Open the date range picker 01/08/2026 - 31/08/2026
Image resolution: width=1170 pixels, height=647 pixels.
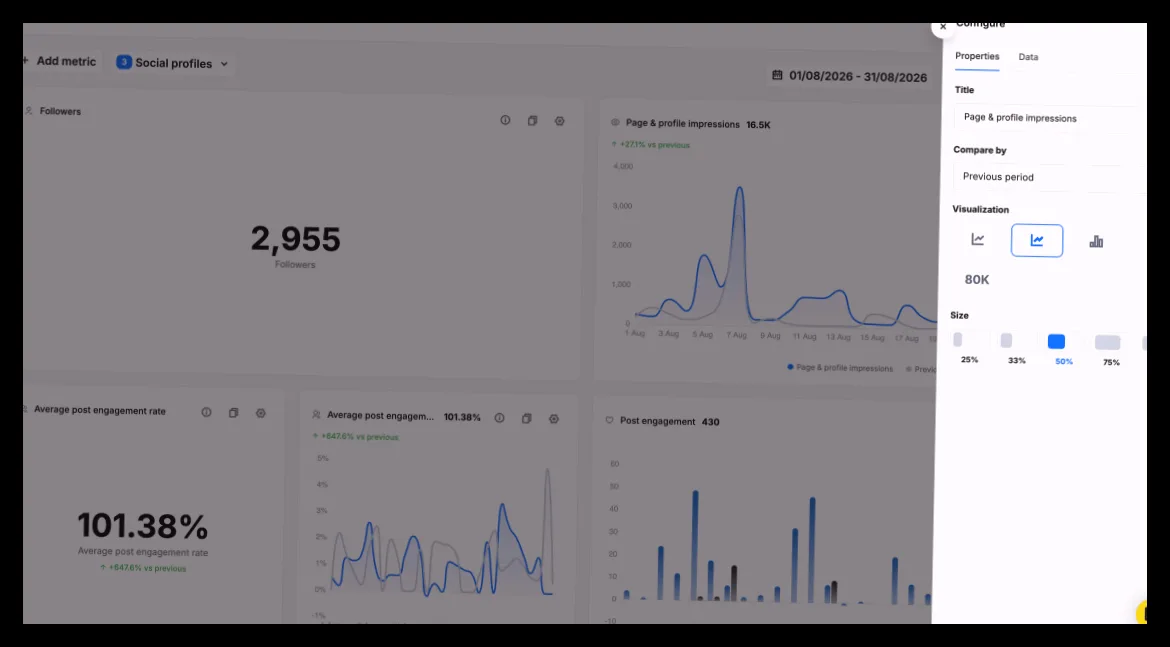pos(850,76)
